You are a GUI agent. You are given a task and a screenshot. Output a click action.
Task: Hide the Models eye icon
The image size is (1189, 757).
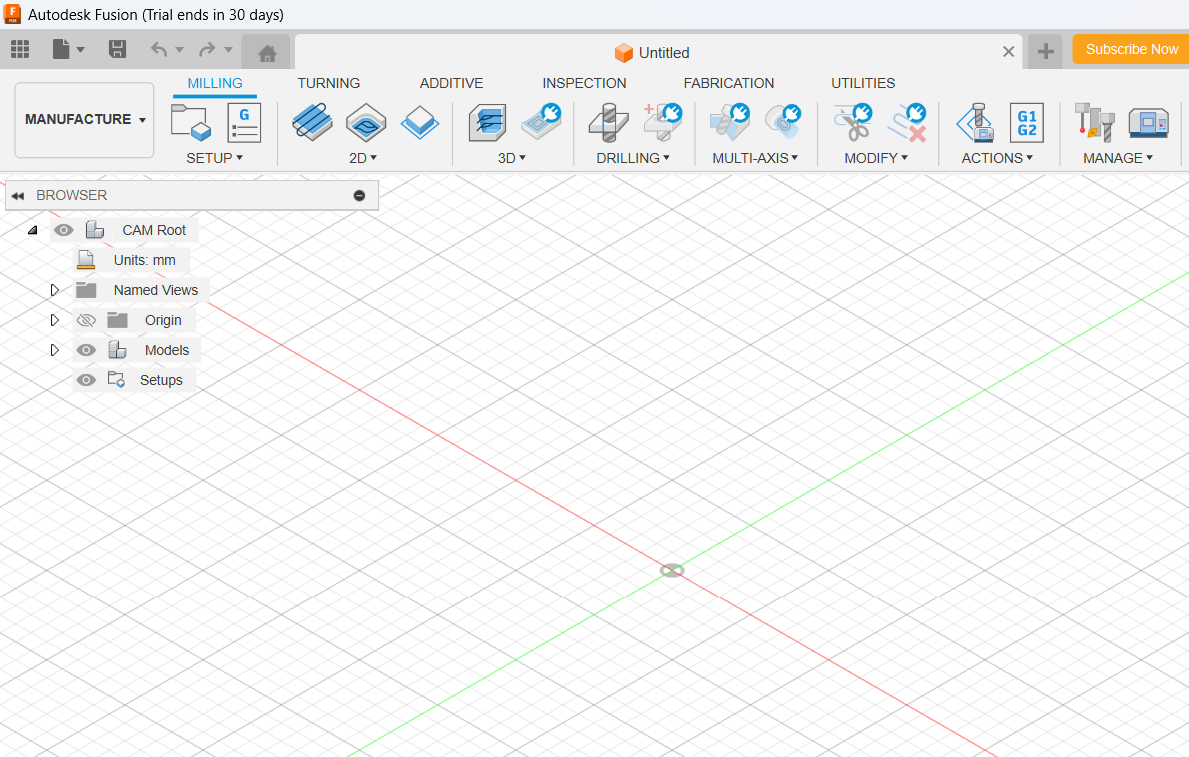tap(86, 350)
